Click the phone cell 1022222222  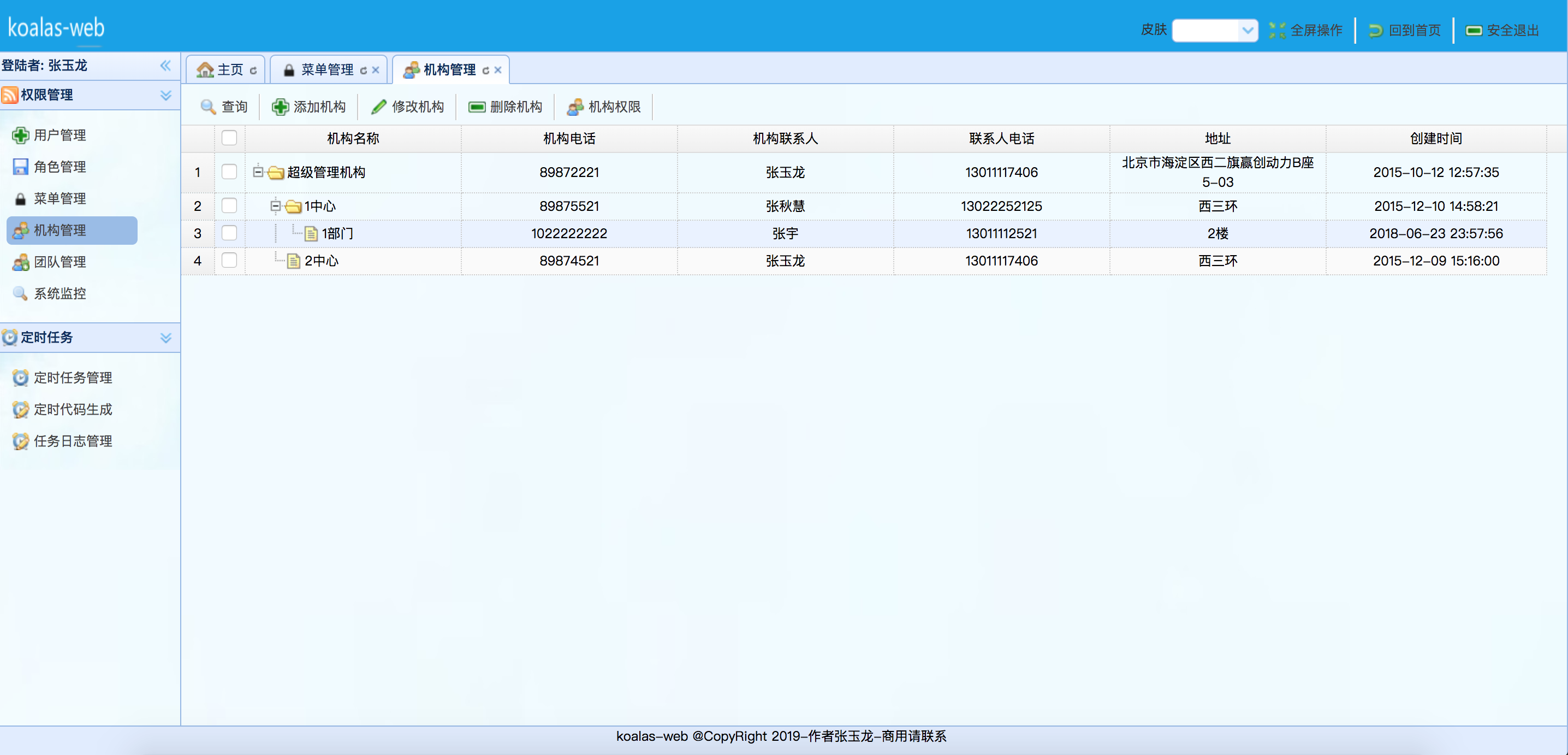tap(569, 233)
